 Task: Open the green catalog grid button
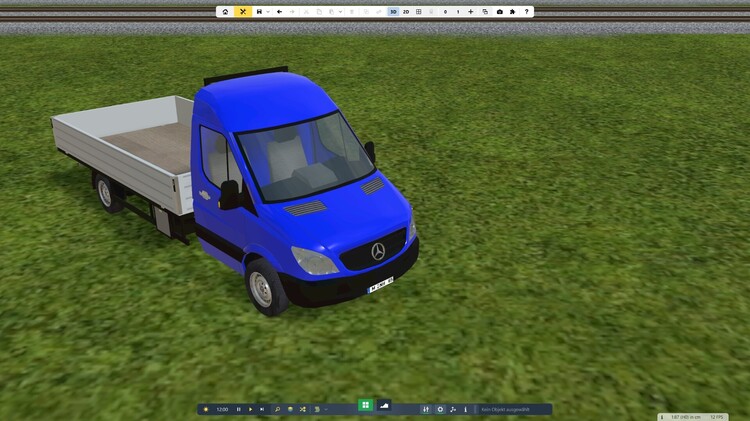[365, 405]
